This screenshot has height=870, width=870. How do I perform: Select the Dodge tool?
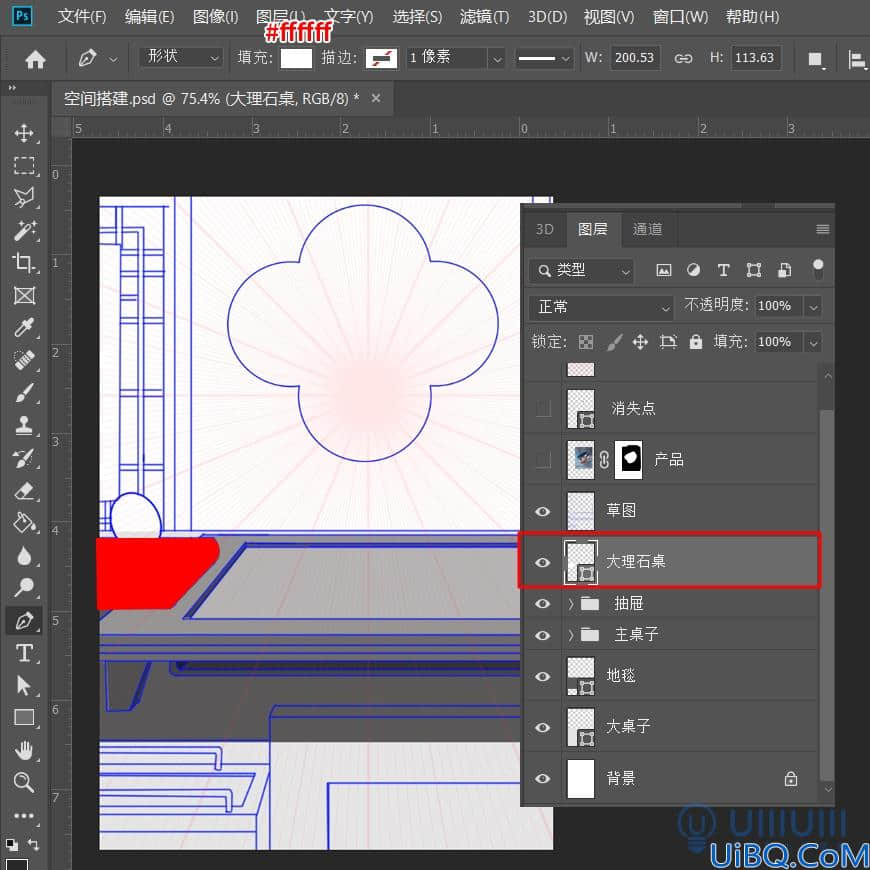(24, 587)
